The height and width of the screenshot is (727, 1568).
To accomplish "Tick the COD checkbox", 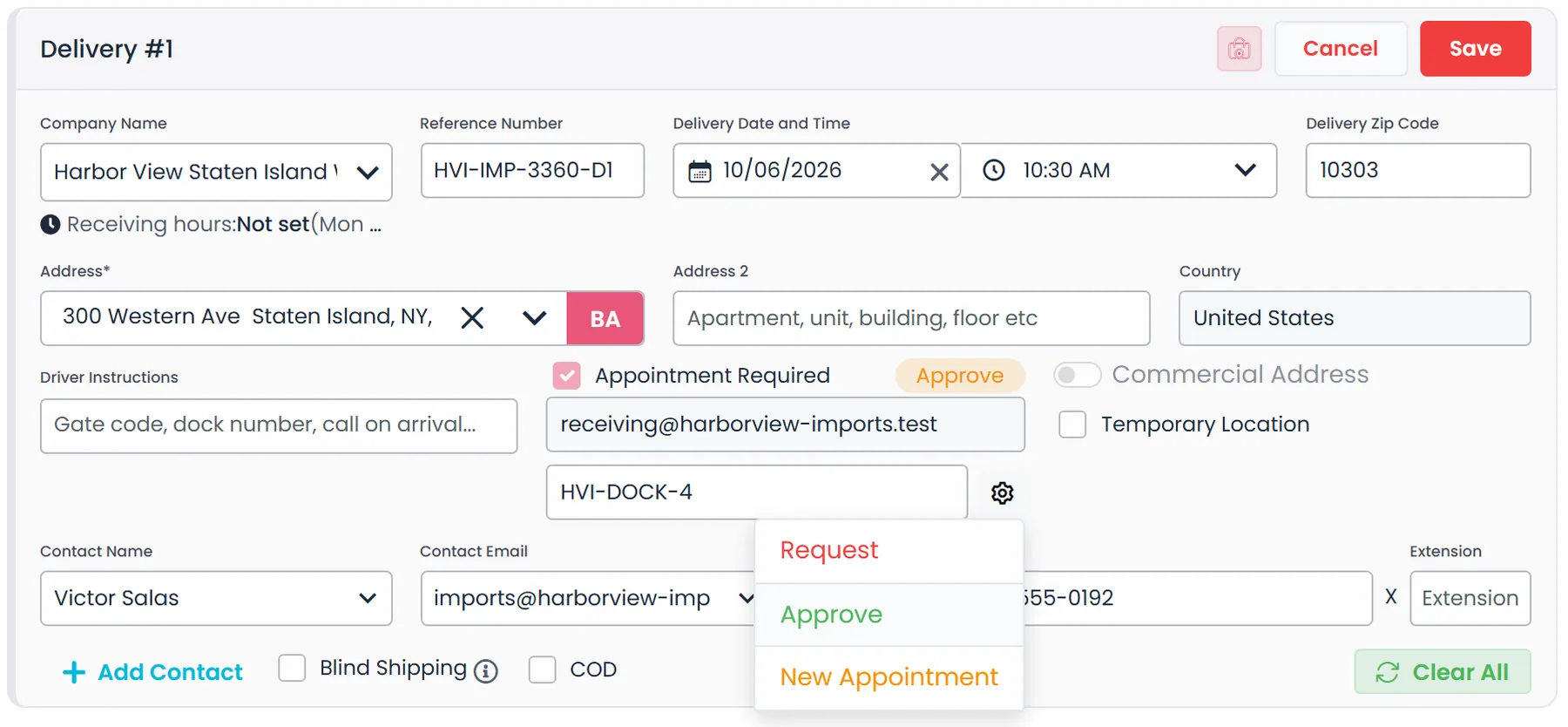I will [x=542, y=669].
